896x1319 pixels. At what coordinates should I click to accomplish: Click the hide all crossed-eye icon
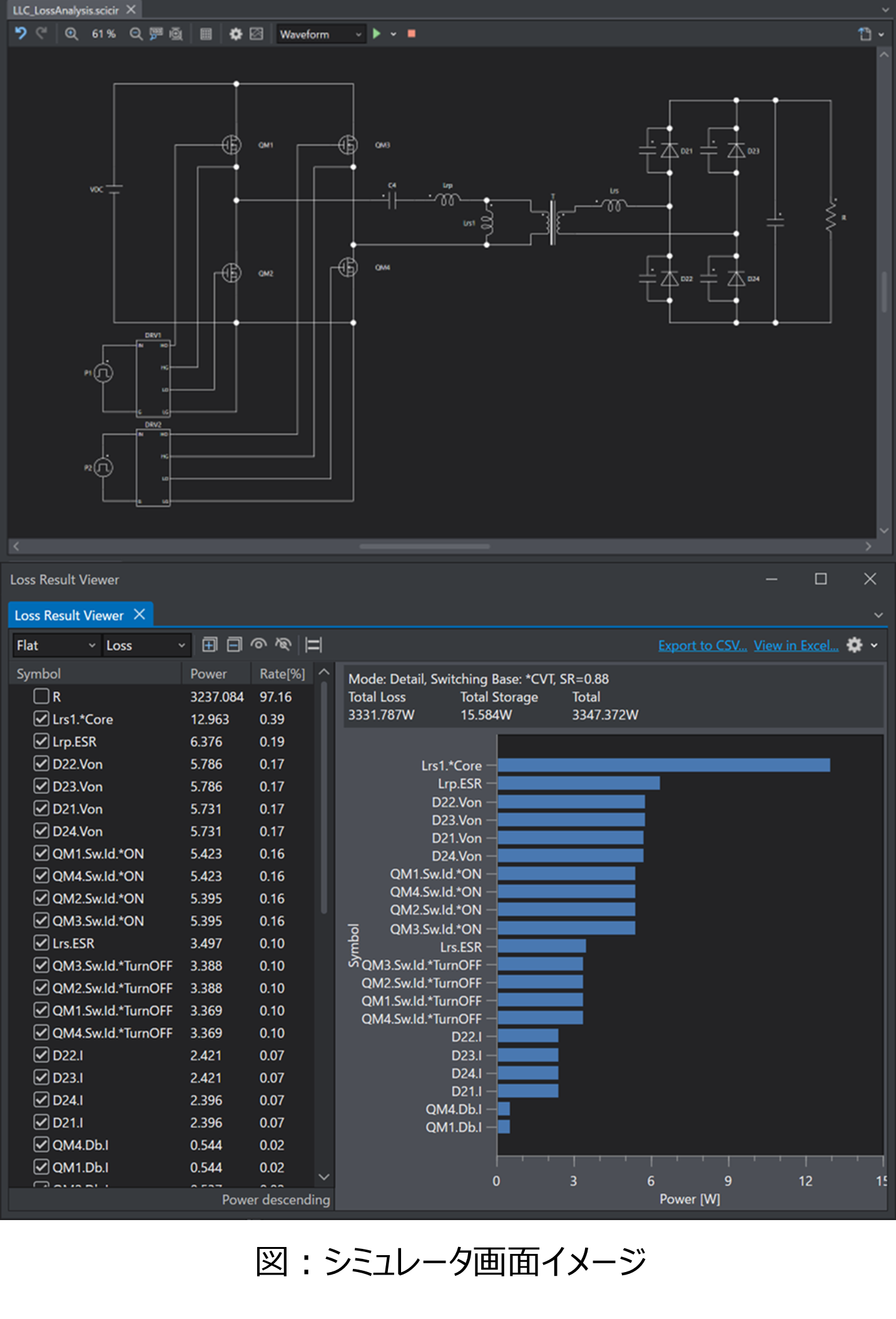[x=283, y=645]
